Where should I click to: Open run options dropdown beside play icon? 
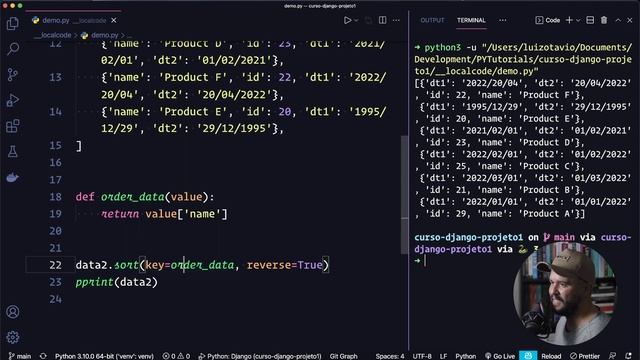(x=356, y=20)
